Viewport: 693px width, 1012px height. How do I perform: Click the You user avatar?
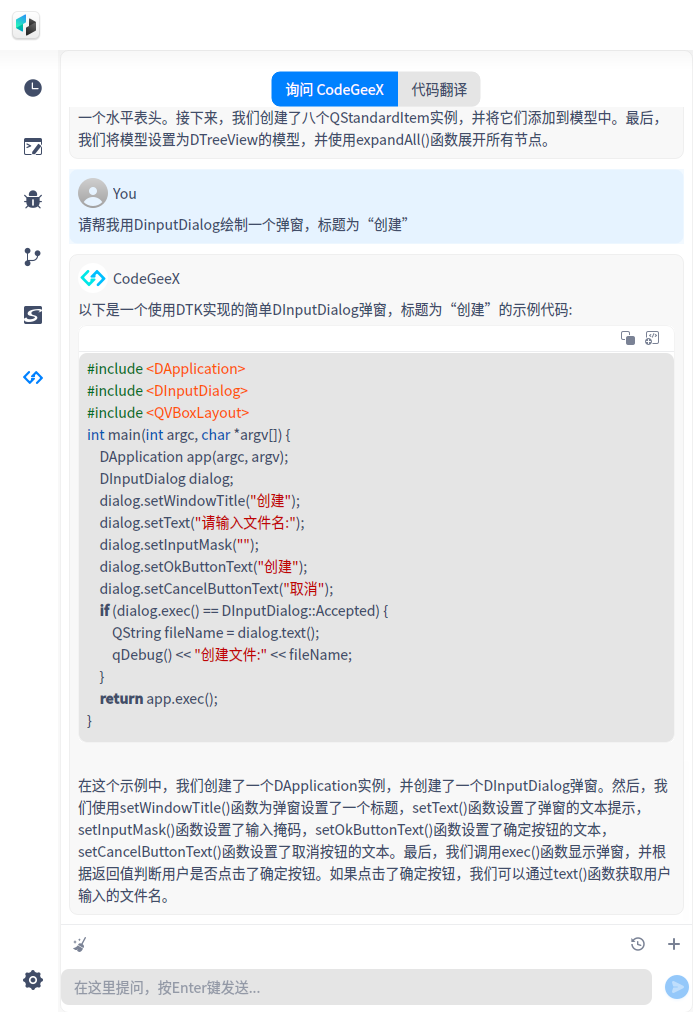pos(93,193)
